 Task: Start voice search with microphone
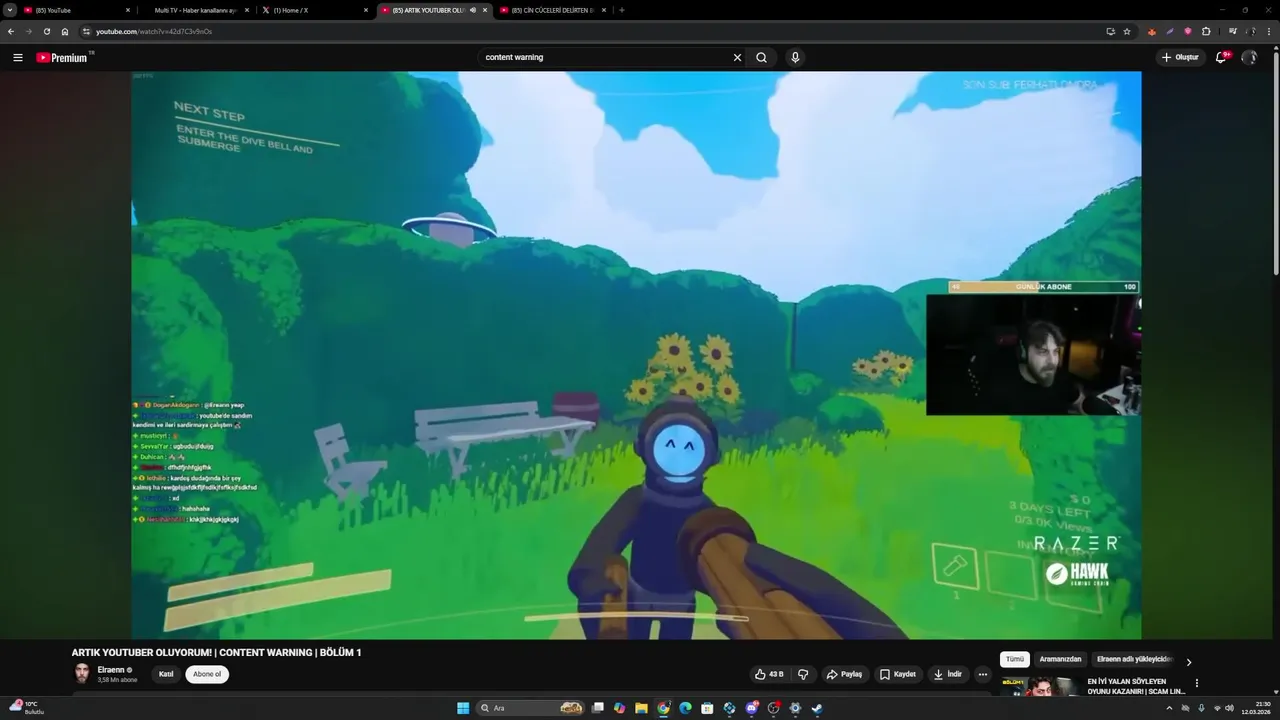click(795, 58)
